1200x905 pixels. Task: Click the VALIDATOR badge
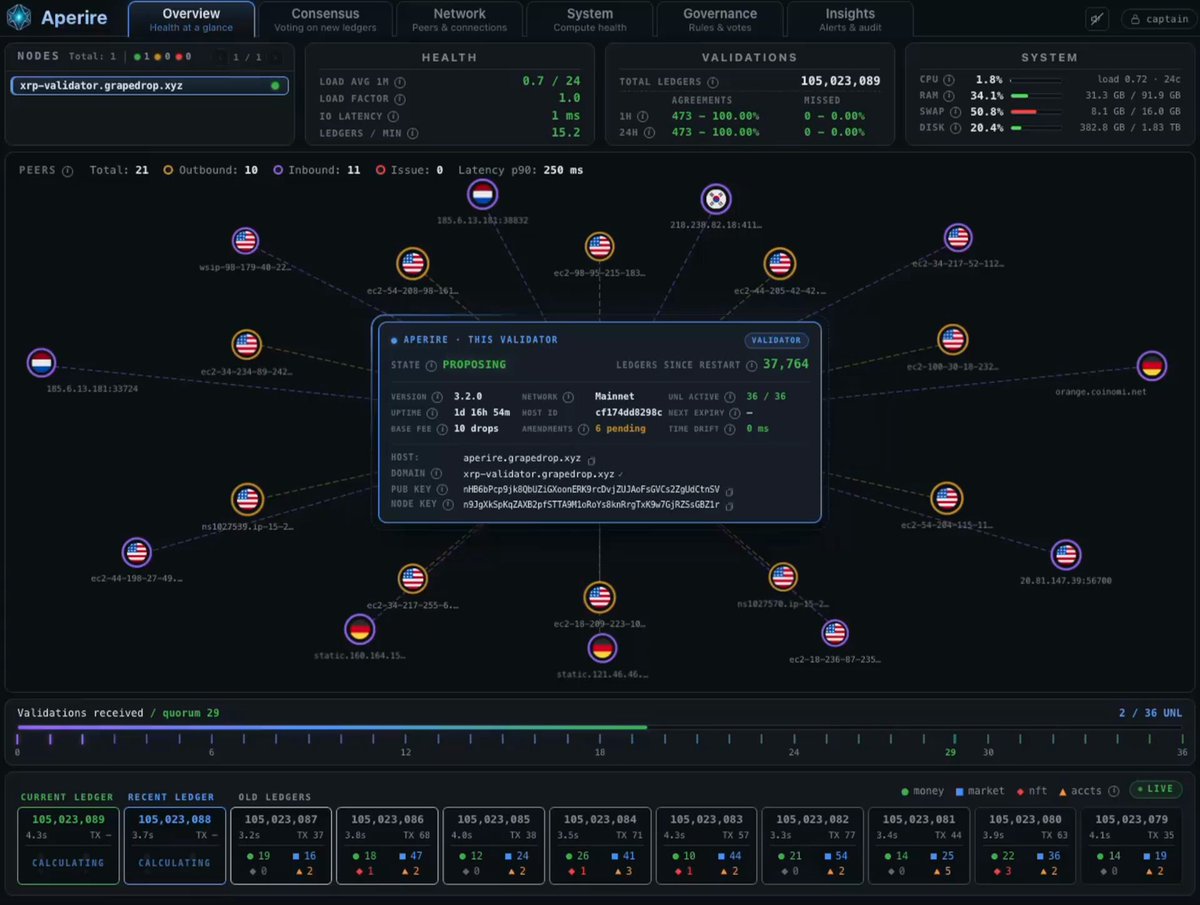[776, 340]
